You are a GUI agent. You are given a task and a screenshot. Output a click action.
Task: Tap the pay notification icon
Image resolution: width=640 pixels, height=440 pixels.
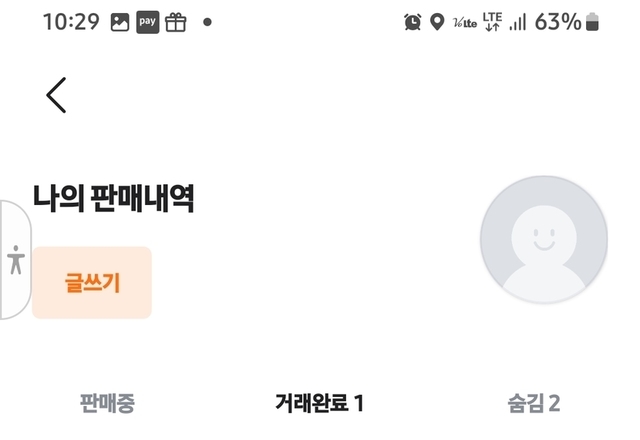coord(148,22)
